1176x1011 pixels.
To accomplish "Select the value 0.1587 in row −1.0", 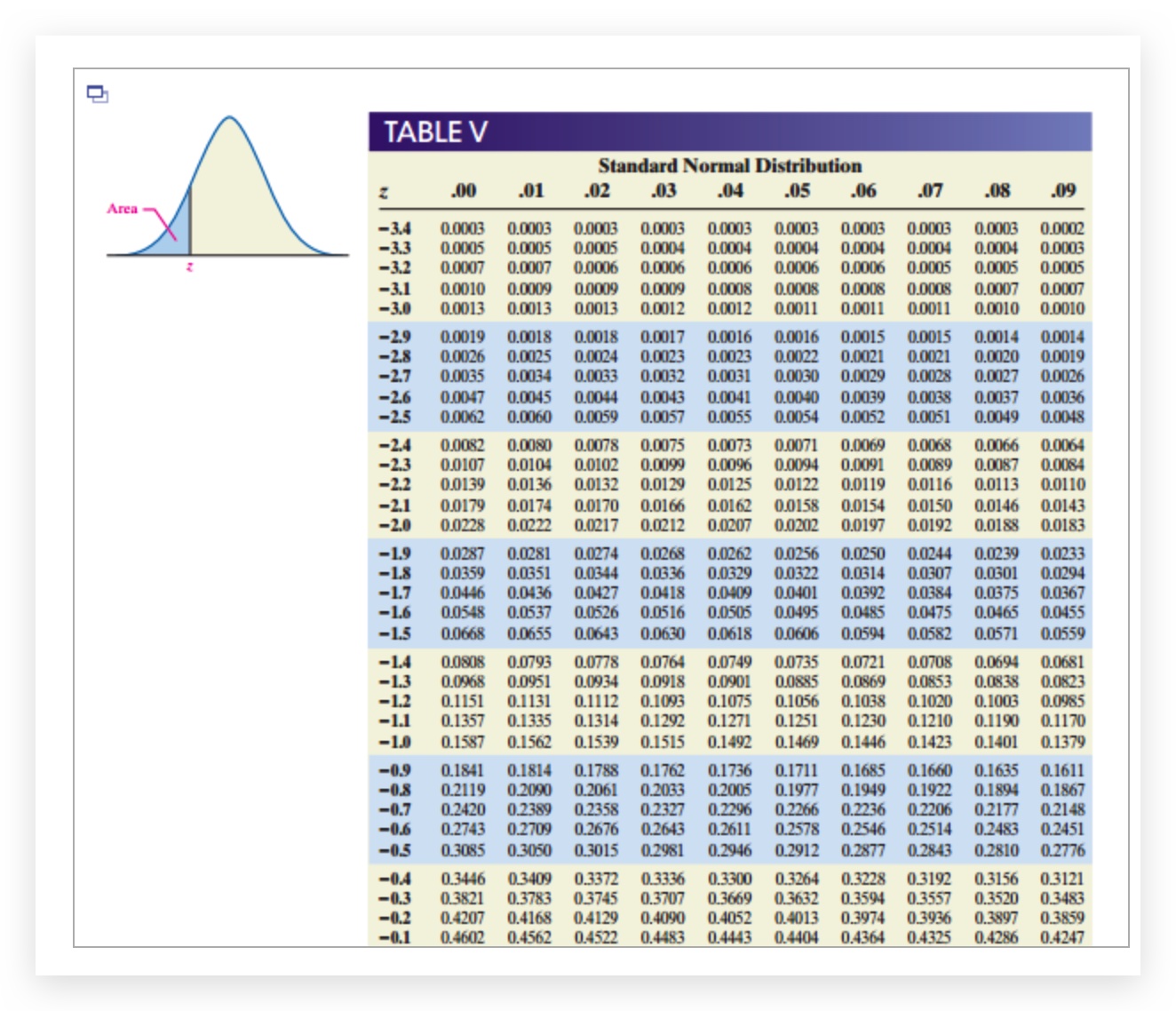I will pos(463,742).
